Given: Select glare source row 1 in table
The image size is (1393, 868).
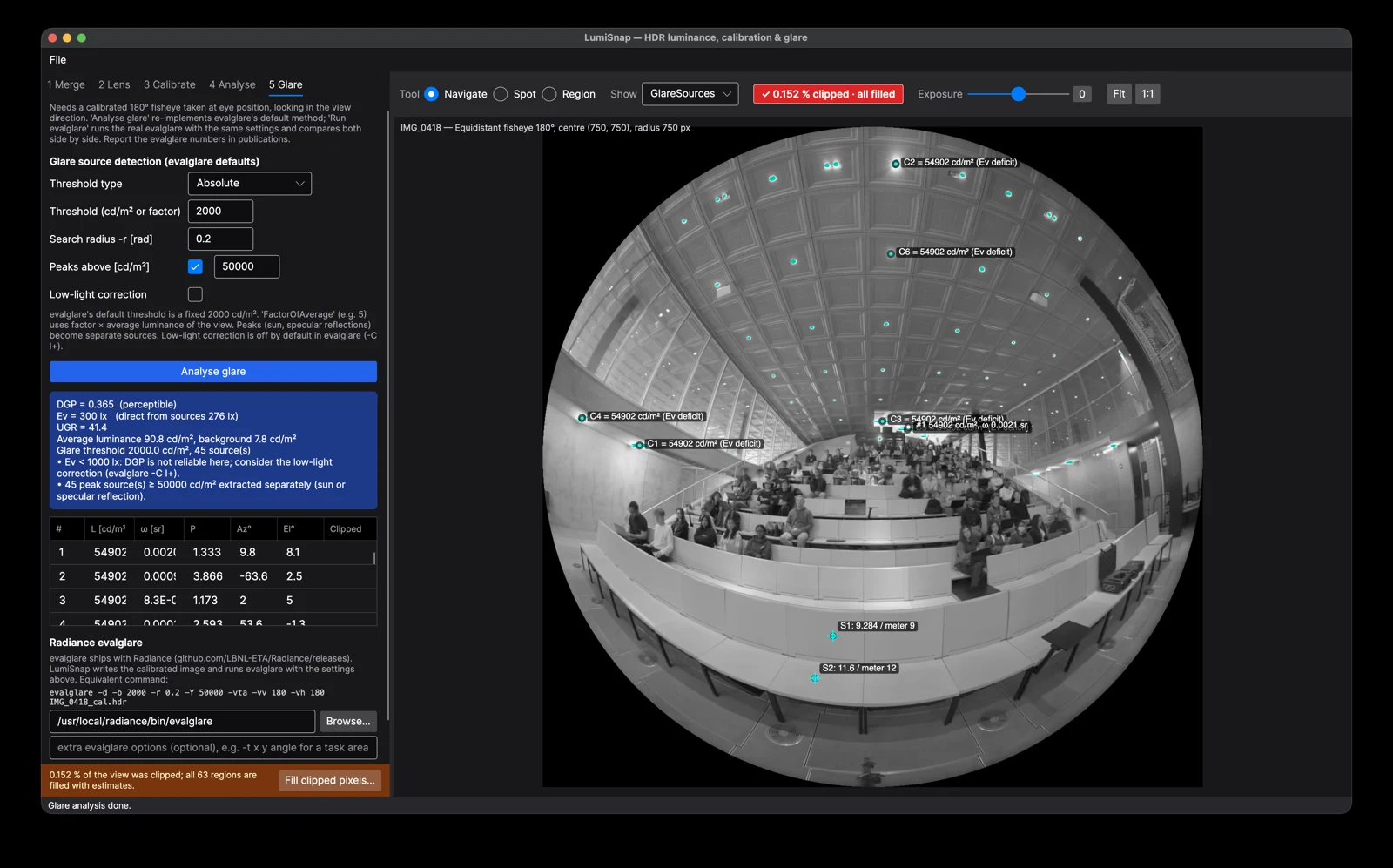Looking at the screenshot, I should [213, 553].
